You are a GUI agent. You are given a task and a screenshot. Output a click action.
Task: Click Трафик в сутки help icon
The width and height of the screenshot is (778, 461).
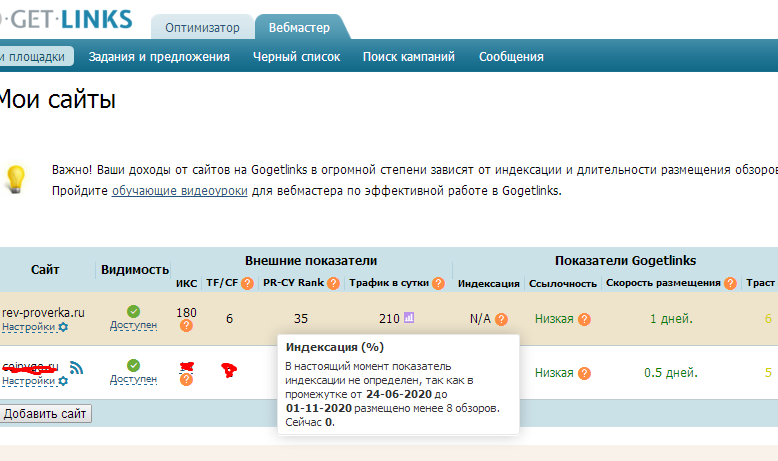click(438, 283)
